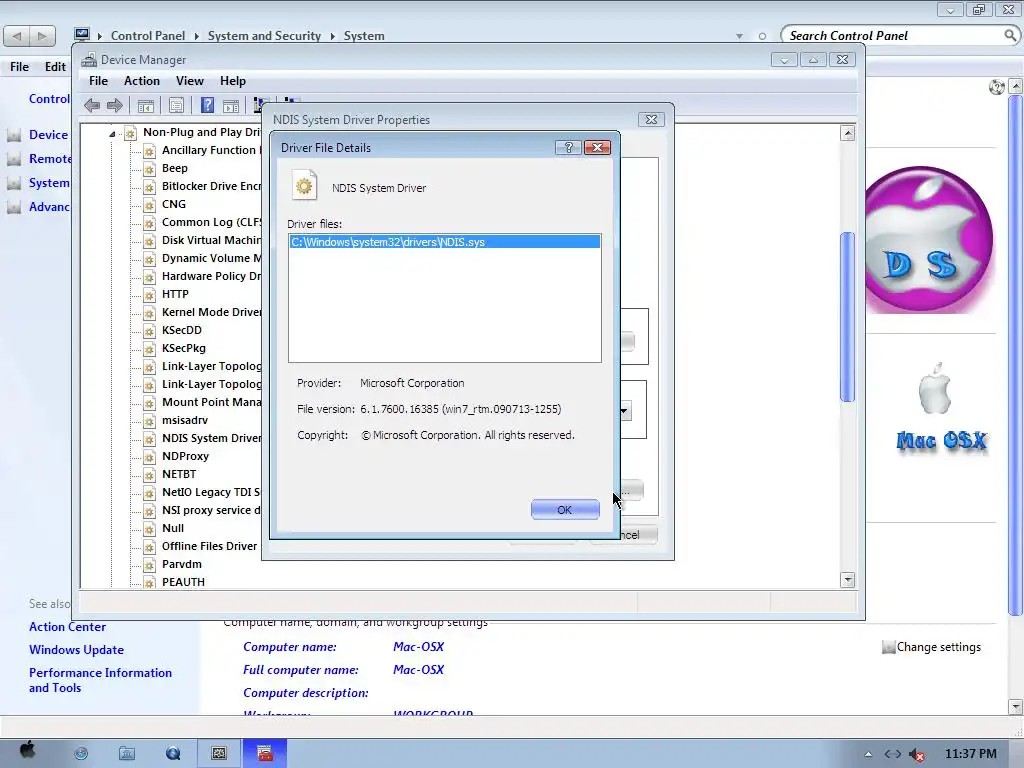
Task: Click the library folder icon on taskbar
Action: (x=127, y=754)
